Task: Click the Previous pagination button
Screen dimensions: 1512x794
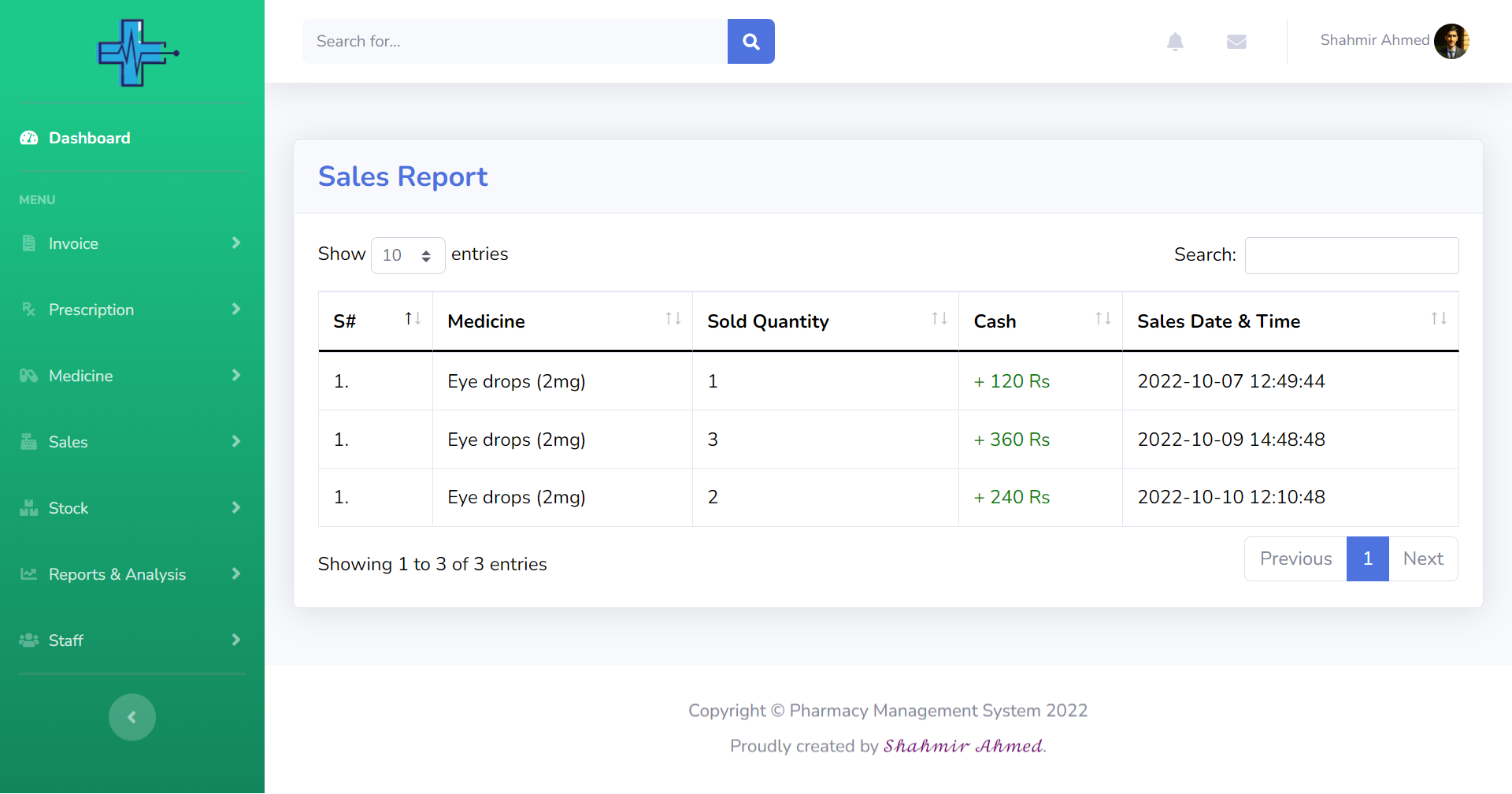Action: tap(1295, 559)
